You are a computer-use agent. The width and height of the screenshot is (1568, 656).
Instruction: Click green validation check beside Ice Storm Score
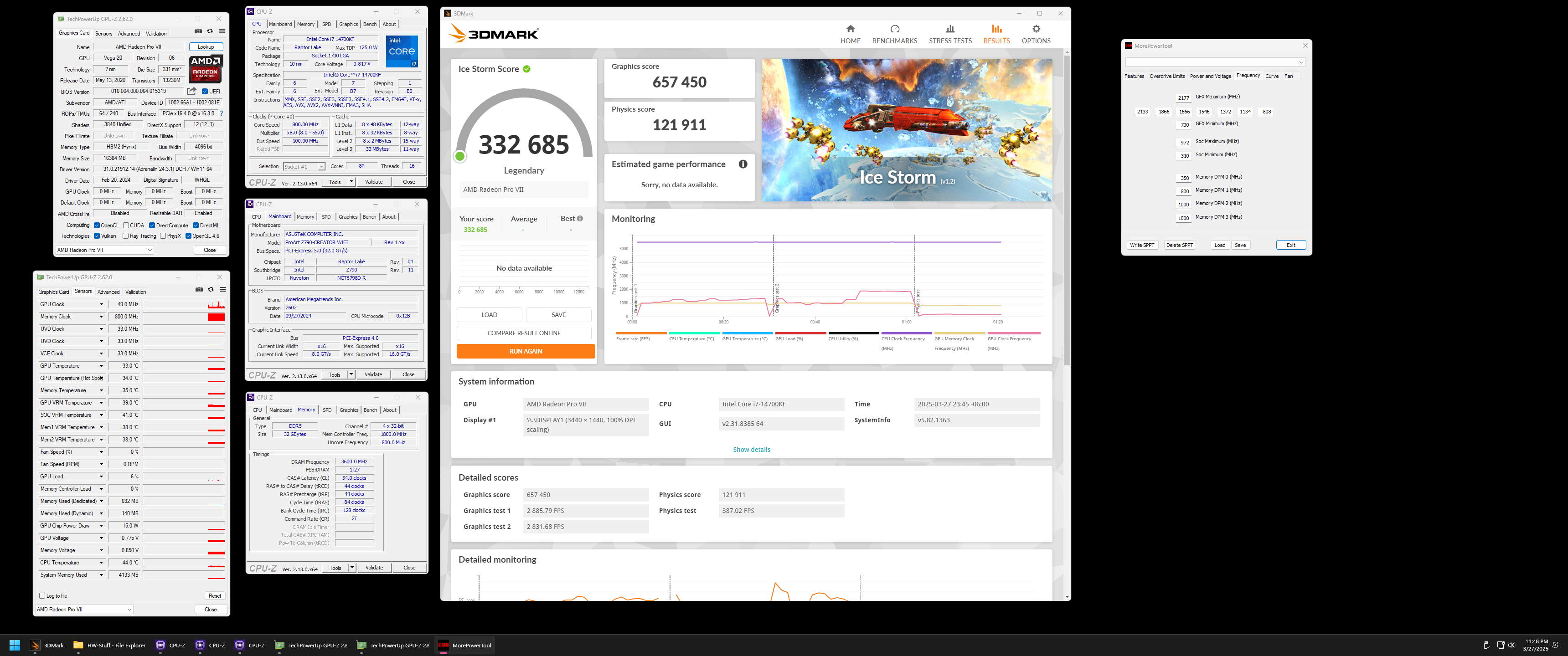(526, 69)
